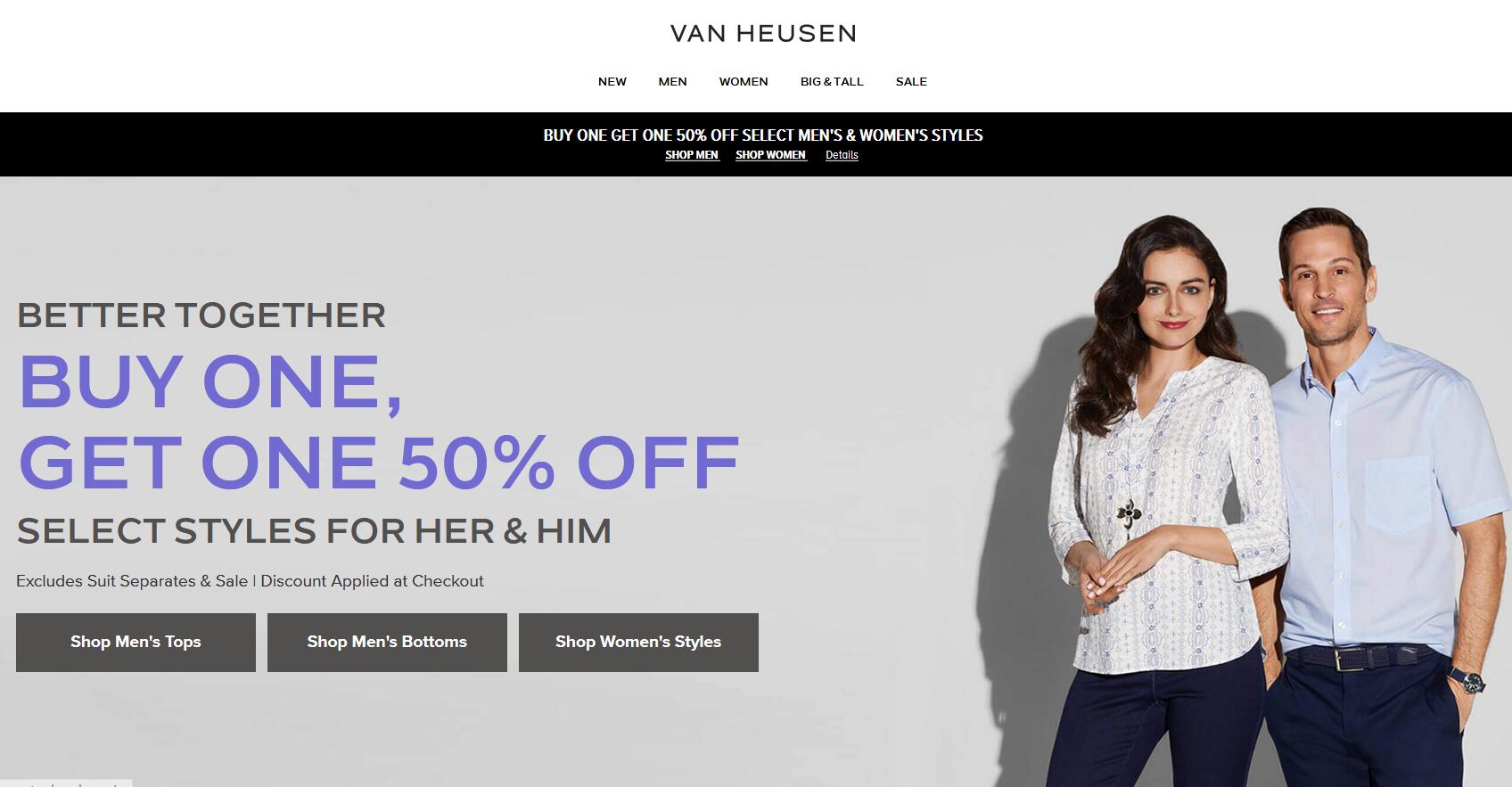Screen dimensions: 1512x787
Task: Click the purple Buy One, Get One 50% Off headline
Action: point(379,422)
